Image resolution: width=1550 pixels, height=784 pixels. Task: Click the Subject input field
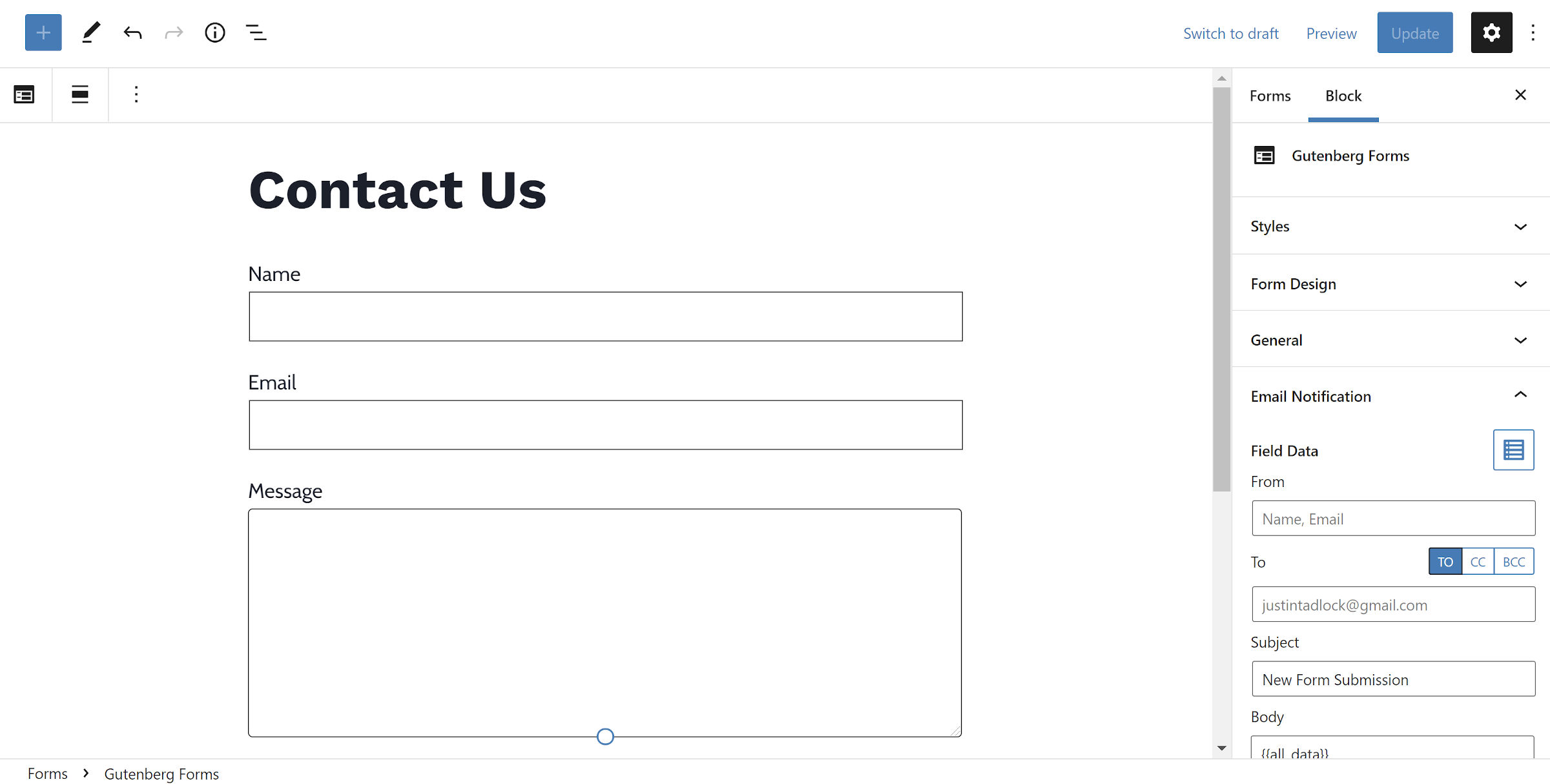(1393, 679)
